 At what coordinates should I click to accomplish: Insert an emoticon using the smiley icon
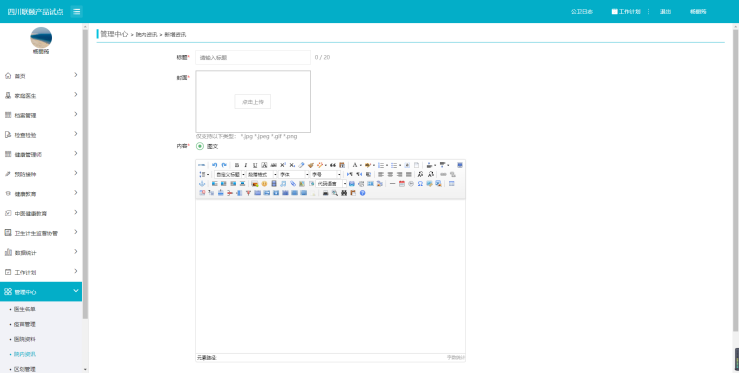coord(264,184)
